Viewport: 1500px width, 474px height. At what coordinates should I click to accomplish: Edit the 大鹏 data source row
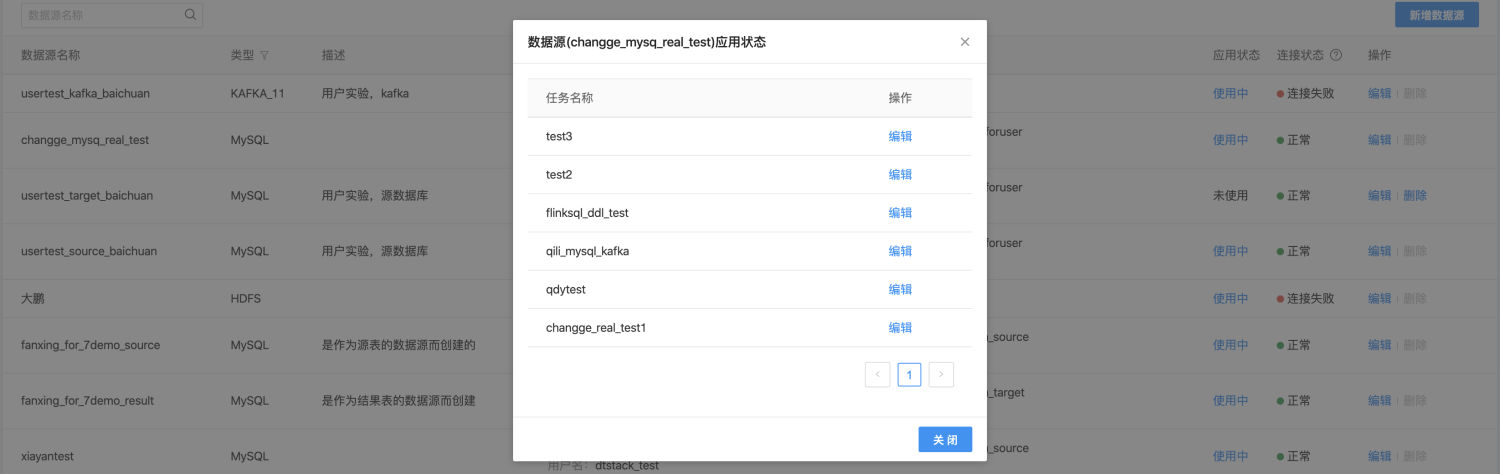(x=1379, y=298)
